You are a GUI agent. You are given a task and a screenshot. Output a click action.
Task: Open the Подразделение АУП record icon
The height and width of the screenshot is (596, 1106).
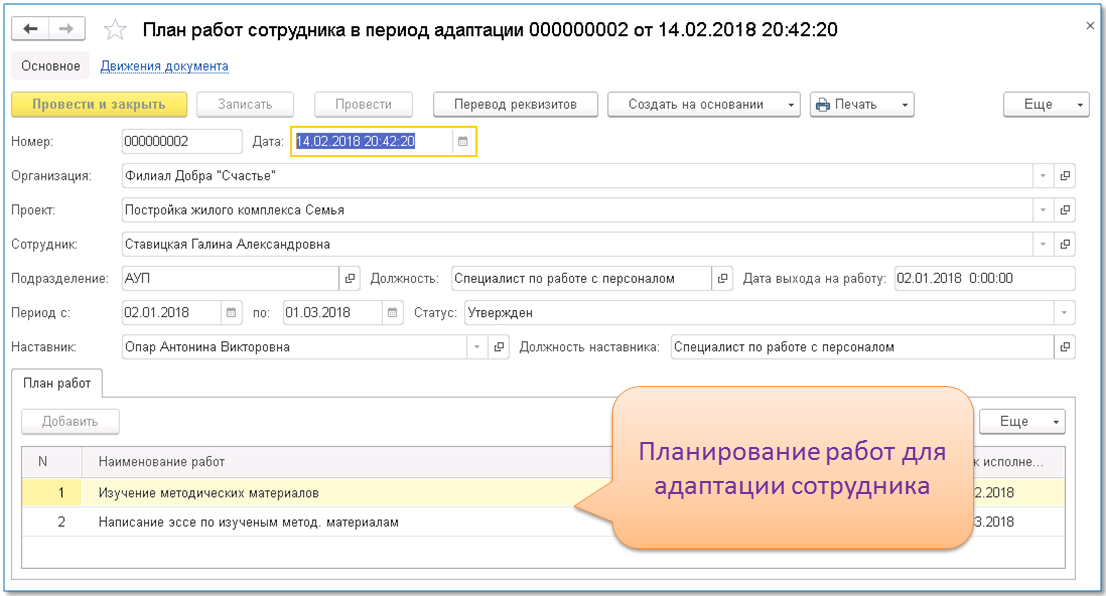350,279
